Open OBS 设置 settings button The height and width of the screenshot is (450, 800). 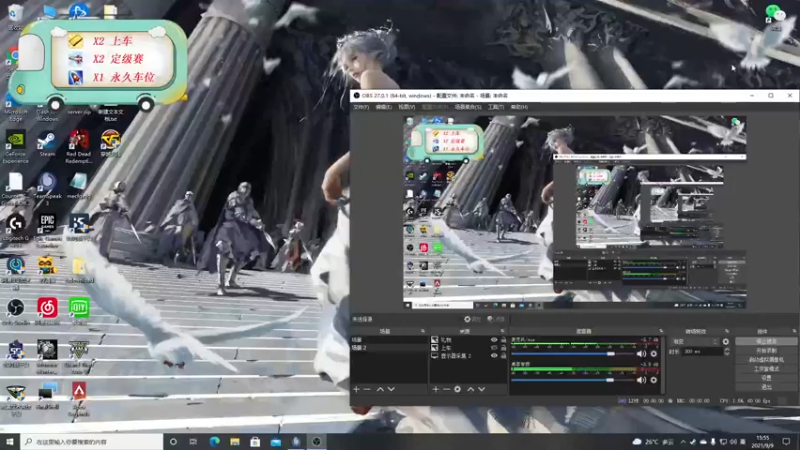point(766,378)
